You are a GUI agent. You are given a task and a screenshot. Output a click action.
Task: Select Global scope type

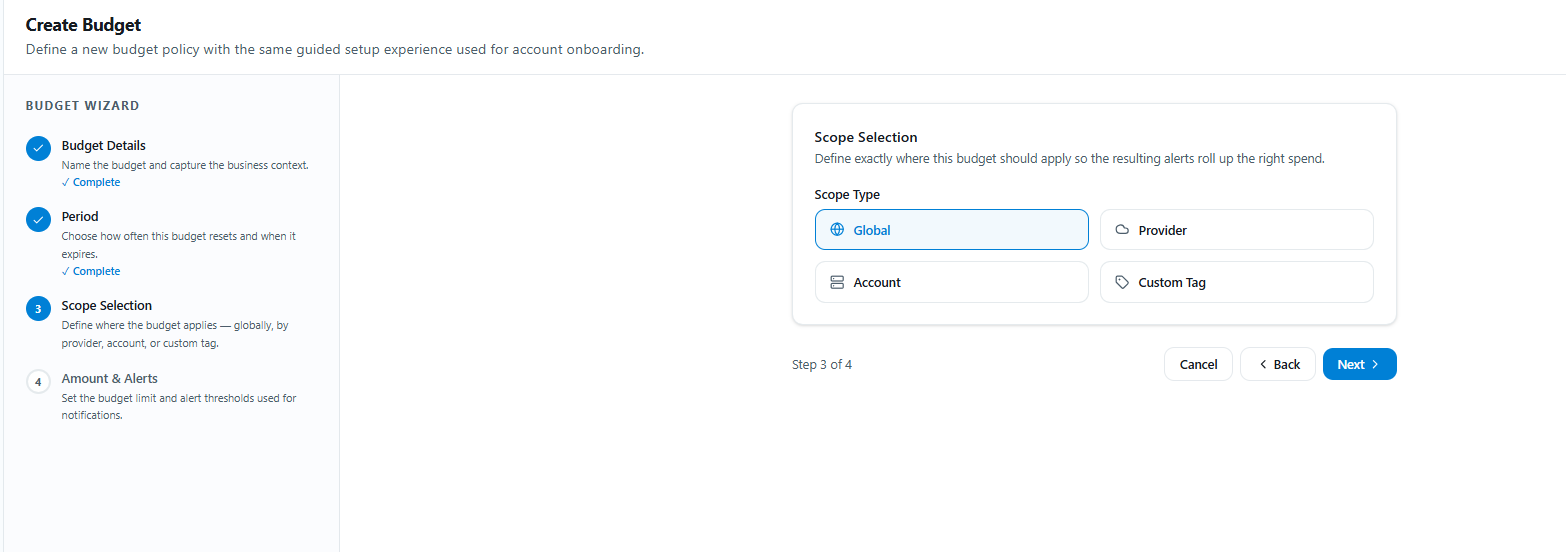pyautogui.click(x=951, y=229)
